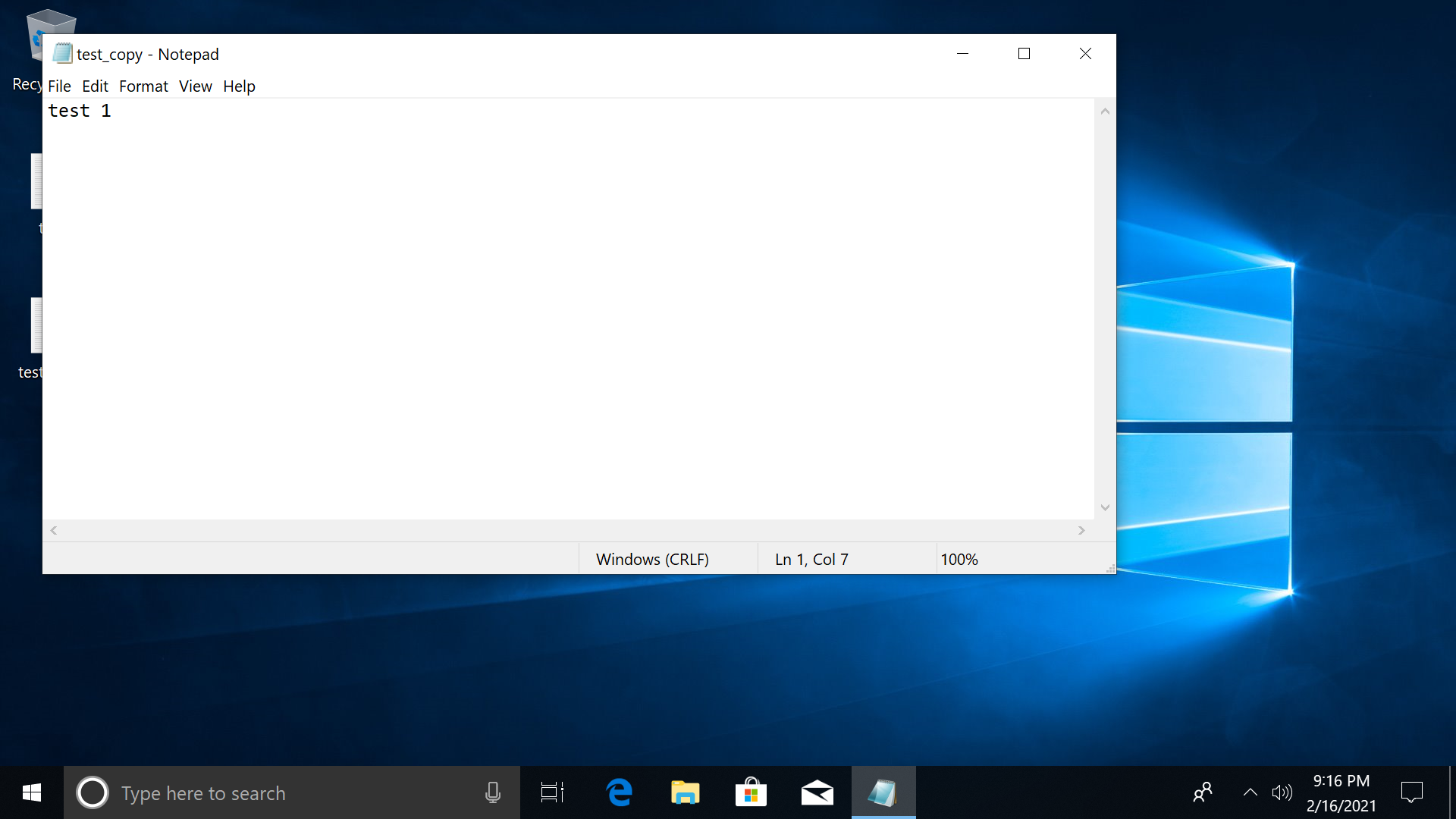The width and height of the screenshot is (1456, 819).
Task: Launch File Explorer from the taskbar
Action: [x=685, y=792]
